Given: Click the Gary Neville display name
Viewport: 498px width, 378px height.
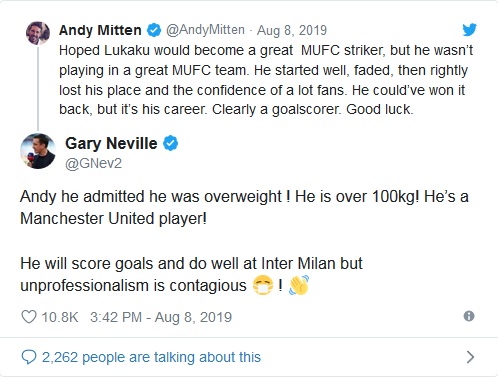Looking at the screenshot, I should click(x=111, y=143).
